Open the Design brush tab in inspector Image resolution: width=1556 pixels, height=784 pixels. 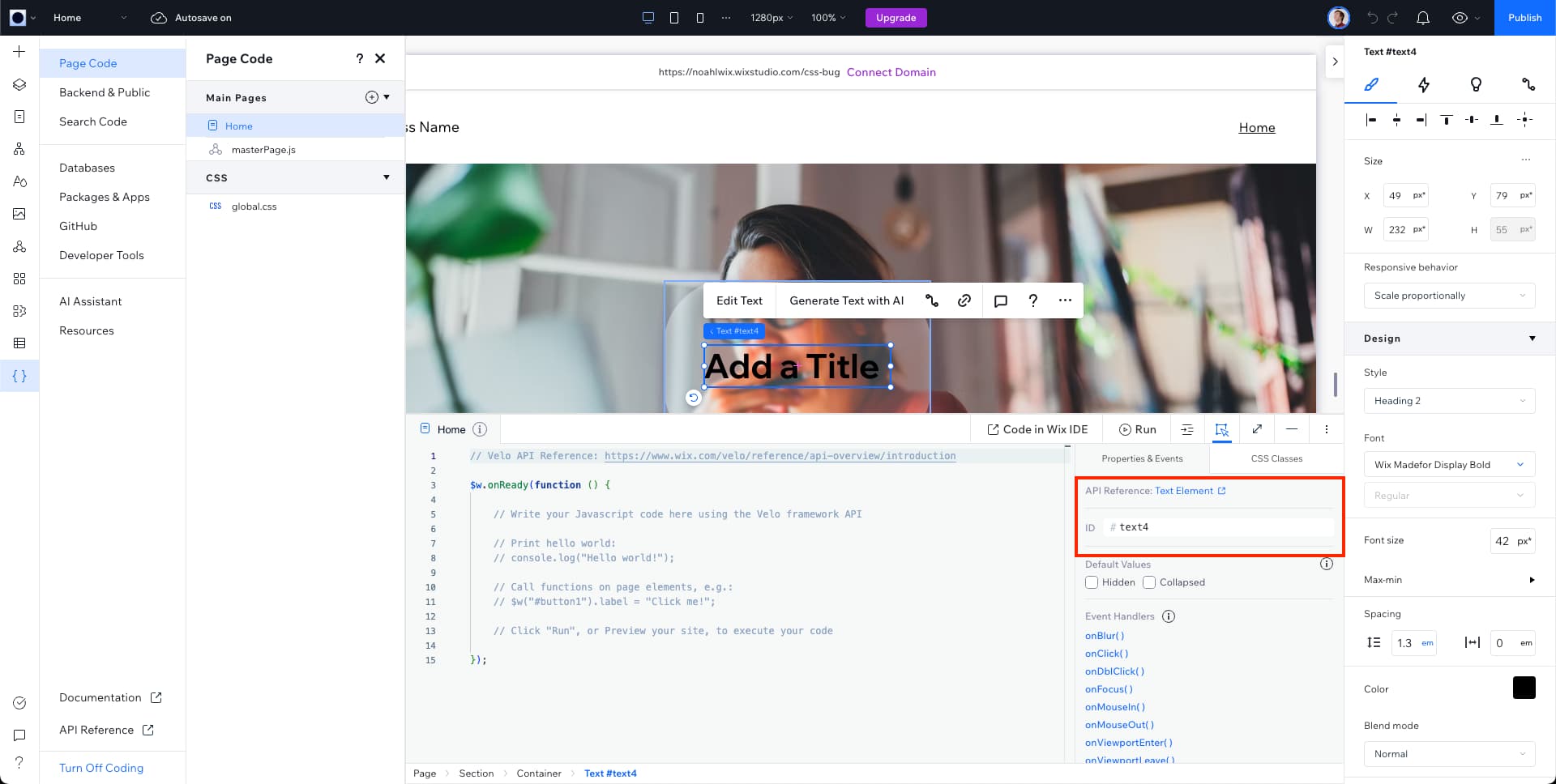[1371, 84]
